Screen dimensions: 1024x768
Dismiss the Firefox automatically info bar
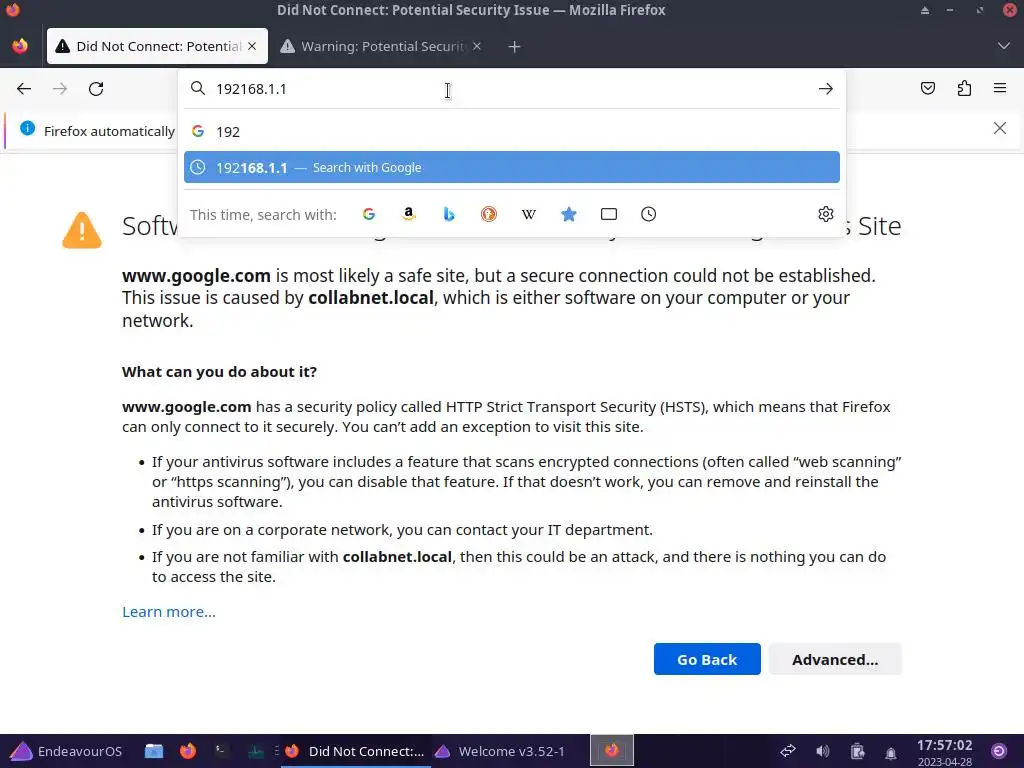click(x=999, y=128)
